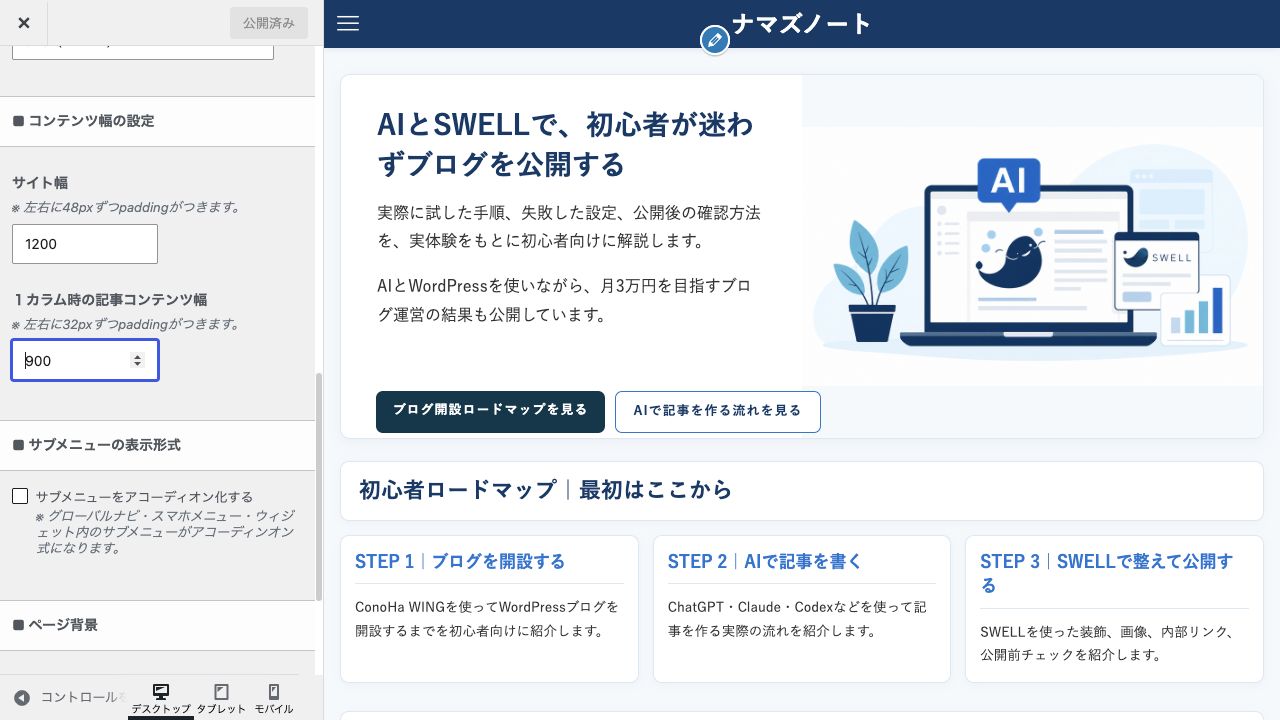Click the AI laptop hero illustration
Viewport: 1280px width, 720px height.
tap(1031, 255)
